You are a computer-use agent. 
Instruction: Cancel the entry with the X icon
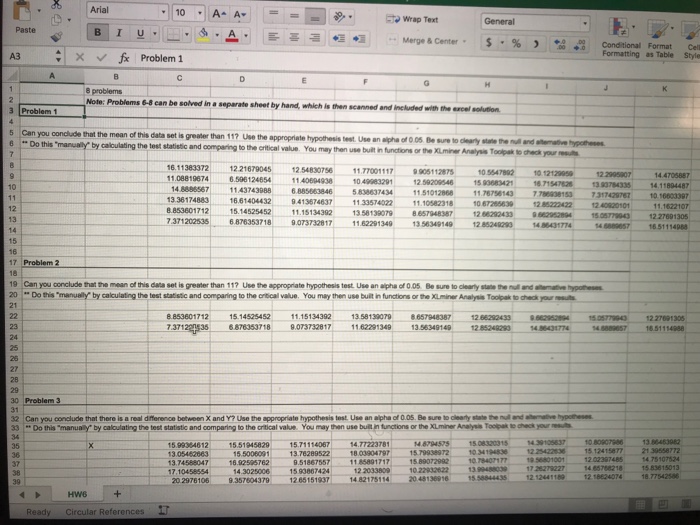(80, 57)
